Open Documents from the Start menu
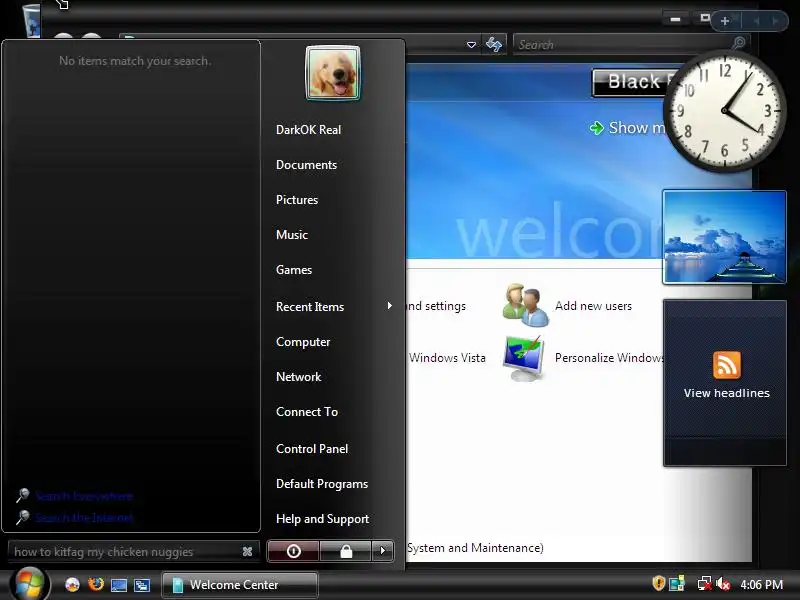 [x=306, y=165]
